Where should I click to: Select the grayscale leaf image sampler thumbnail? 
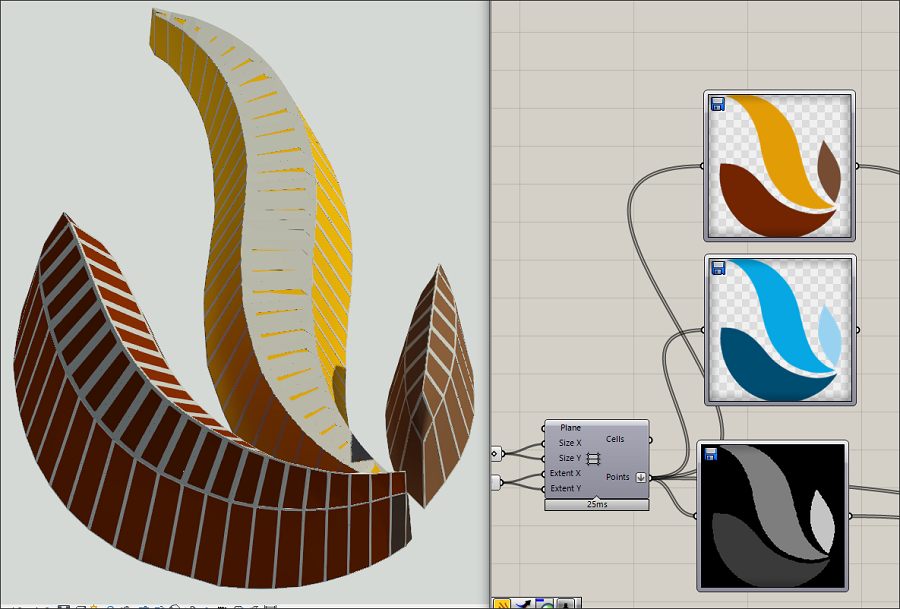(x=773, y=516)
